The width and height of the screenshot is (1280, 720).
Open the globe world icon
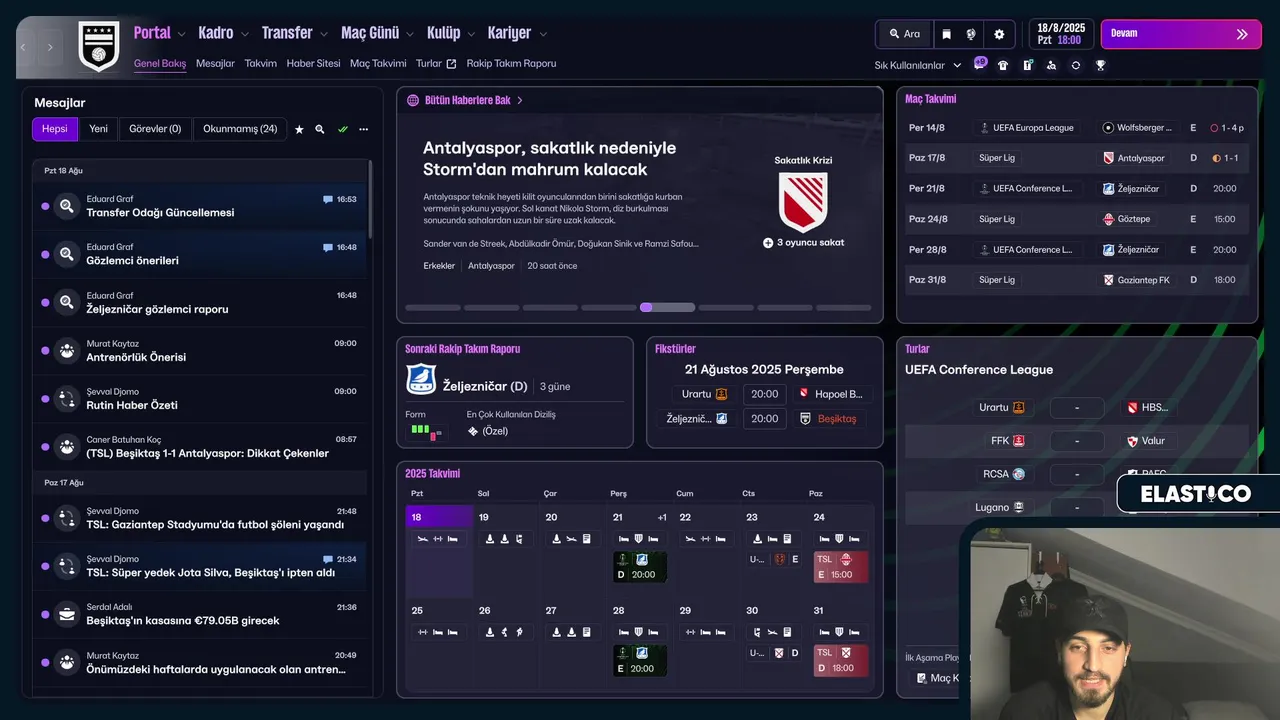[970, 34]
